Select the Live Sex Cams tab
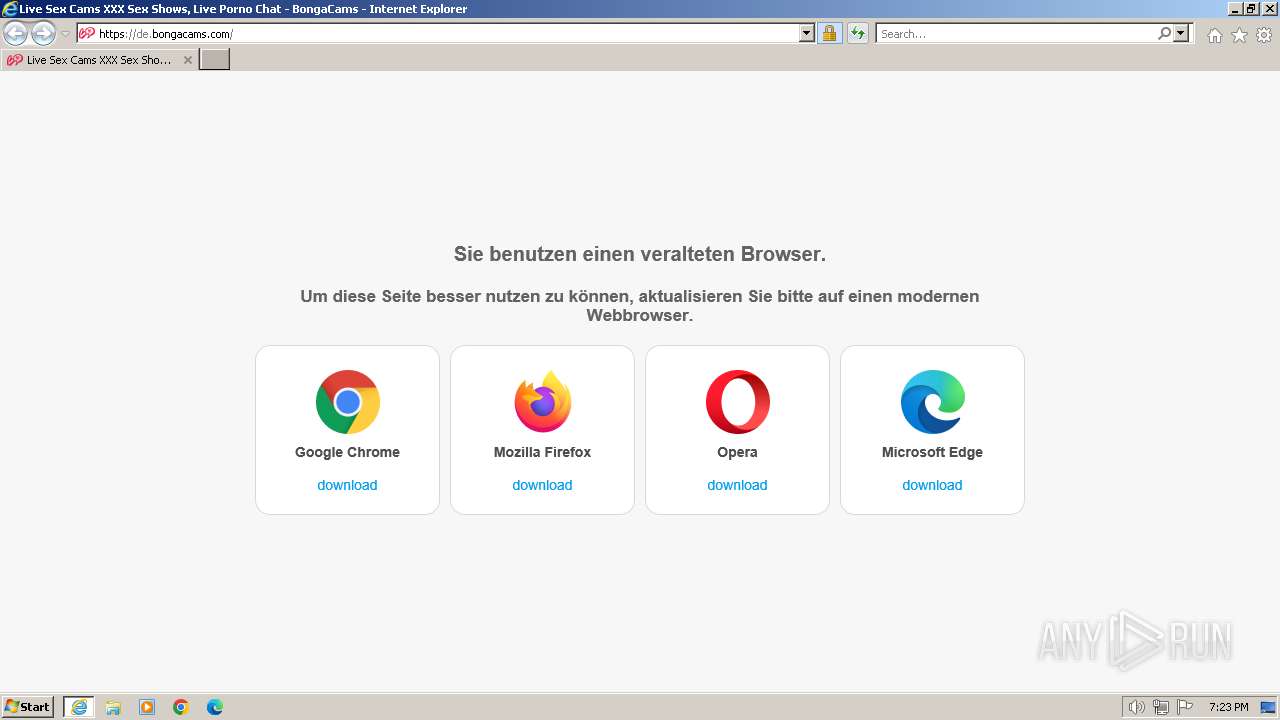The image size is (1280, 720). pos(99,60)
